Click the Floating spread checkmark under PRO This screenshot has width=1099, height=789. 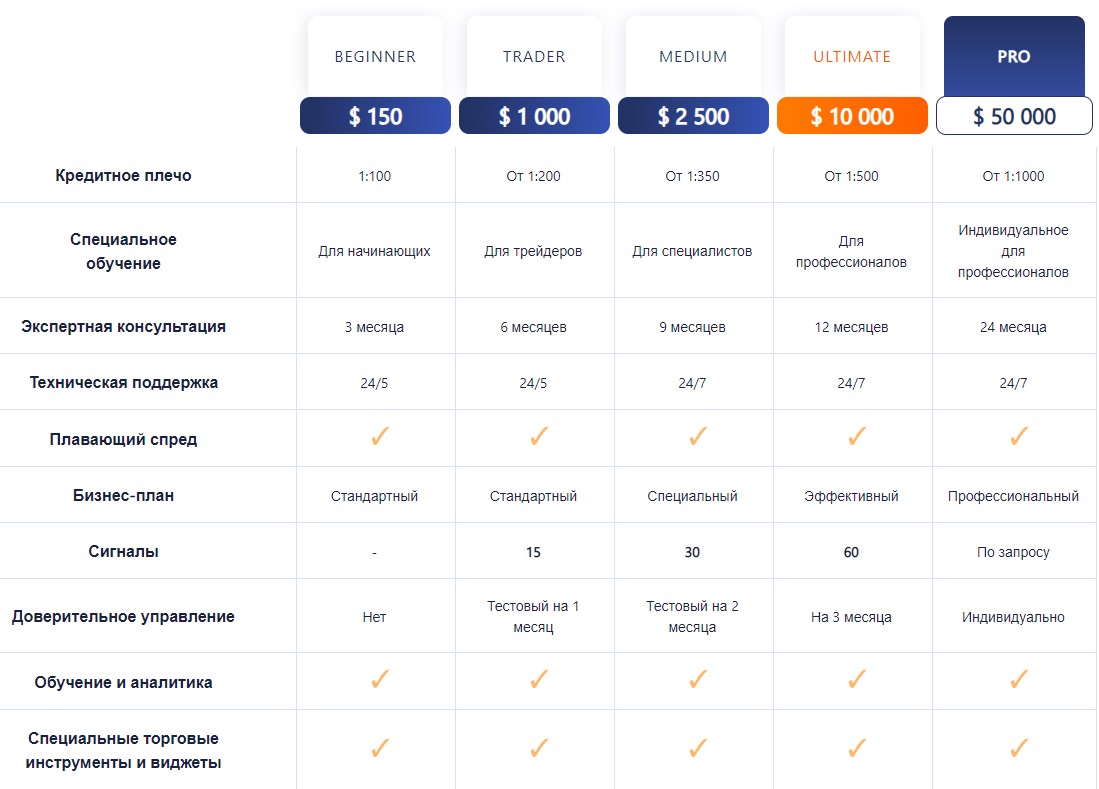pos(1019,437)
